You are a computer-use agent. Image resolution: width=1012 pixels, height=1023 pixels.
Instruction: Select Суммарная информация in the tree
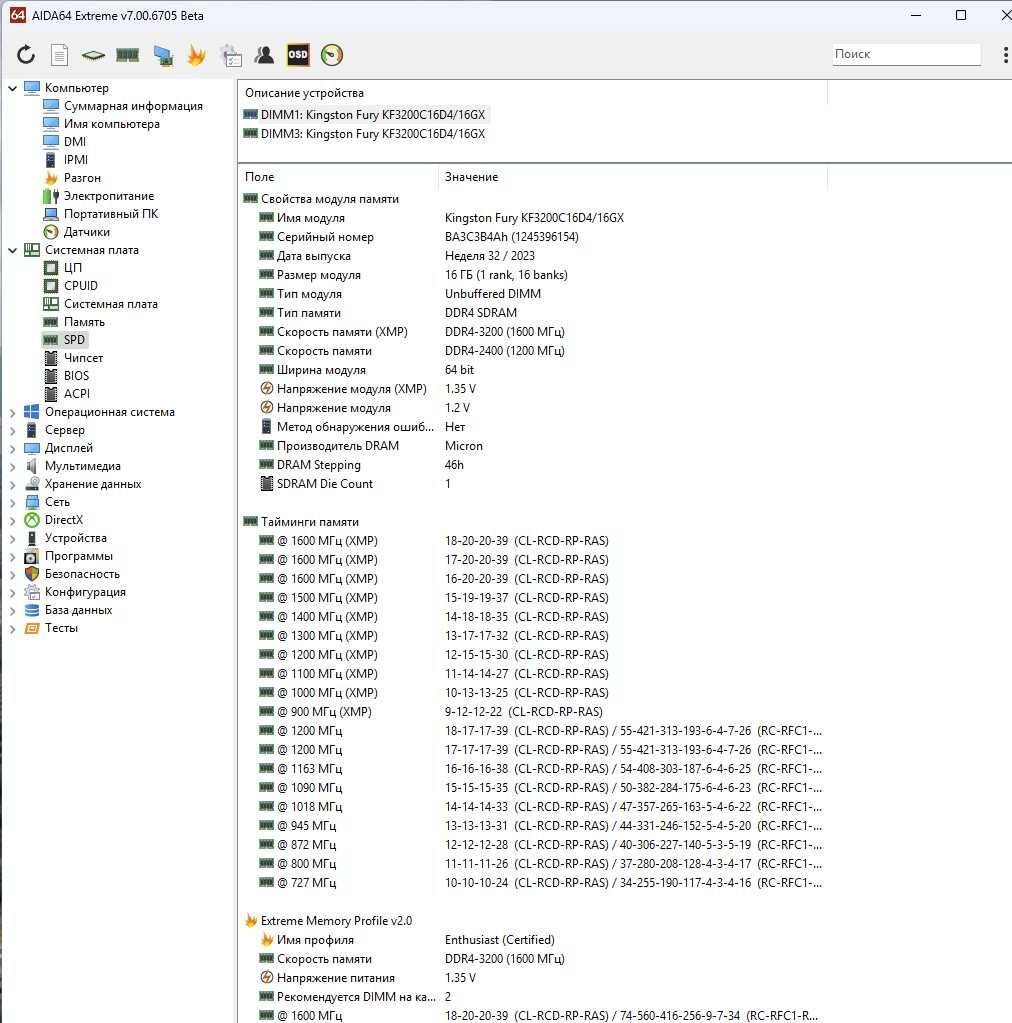coord(133,106)
